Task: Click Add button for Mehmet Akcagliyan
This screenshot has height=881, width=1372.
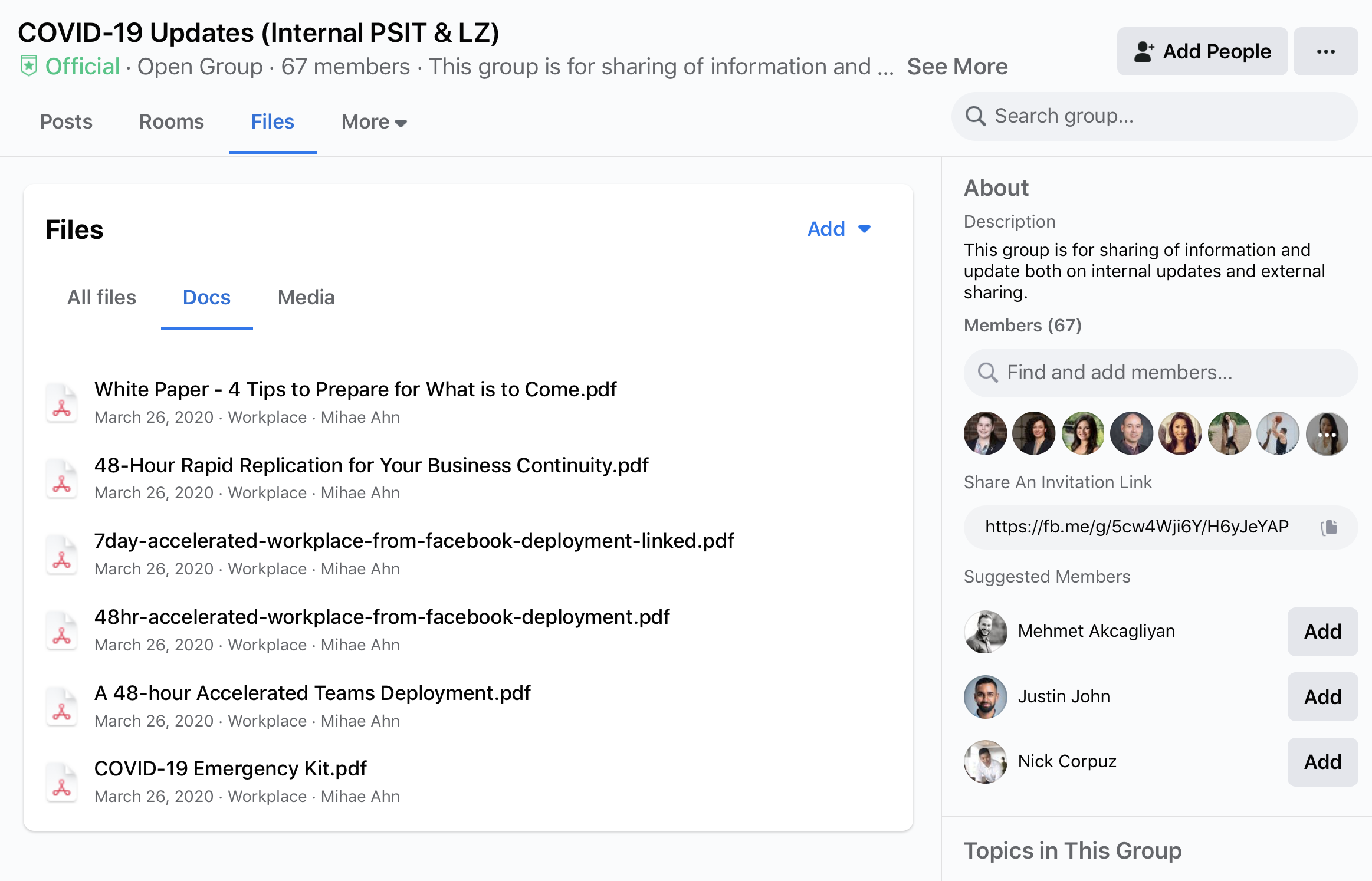Action: click(x=1321, y=630)
